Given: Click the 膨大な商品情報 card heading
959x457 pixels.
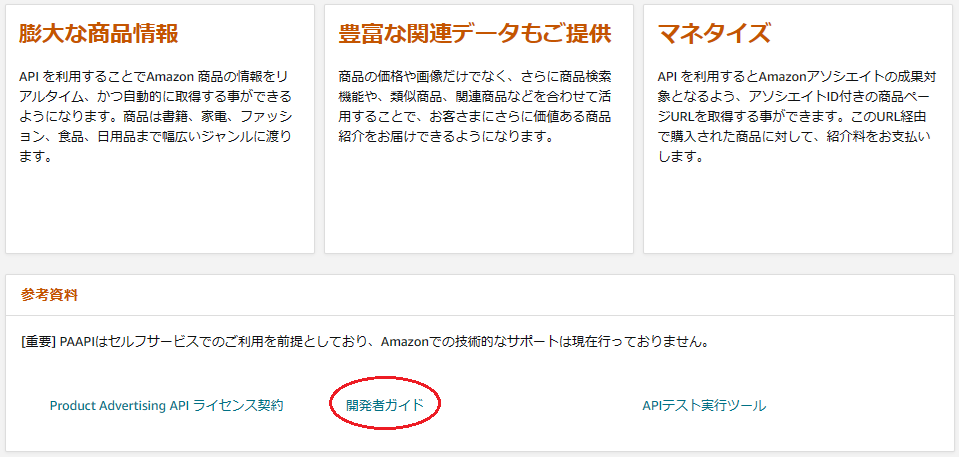Looking at the screenshot, I should (98, 34).
